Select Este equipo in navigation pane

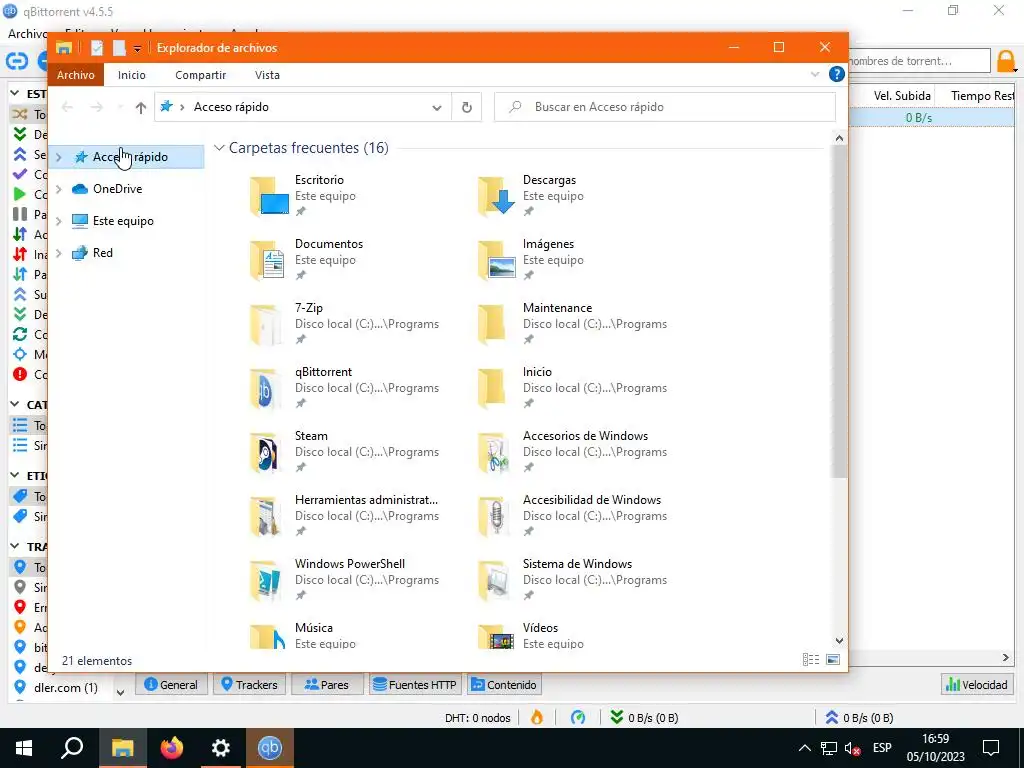click(x=123, y=221)
